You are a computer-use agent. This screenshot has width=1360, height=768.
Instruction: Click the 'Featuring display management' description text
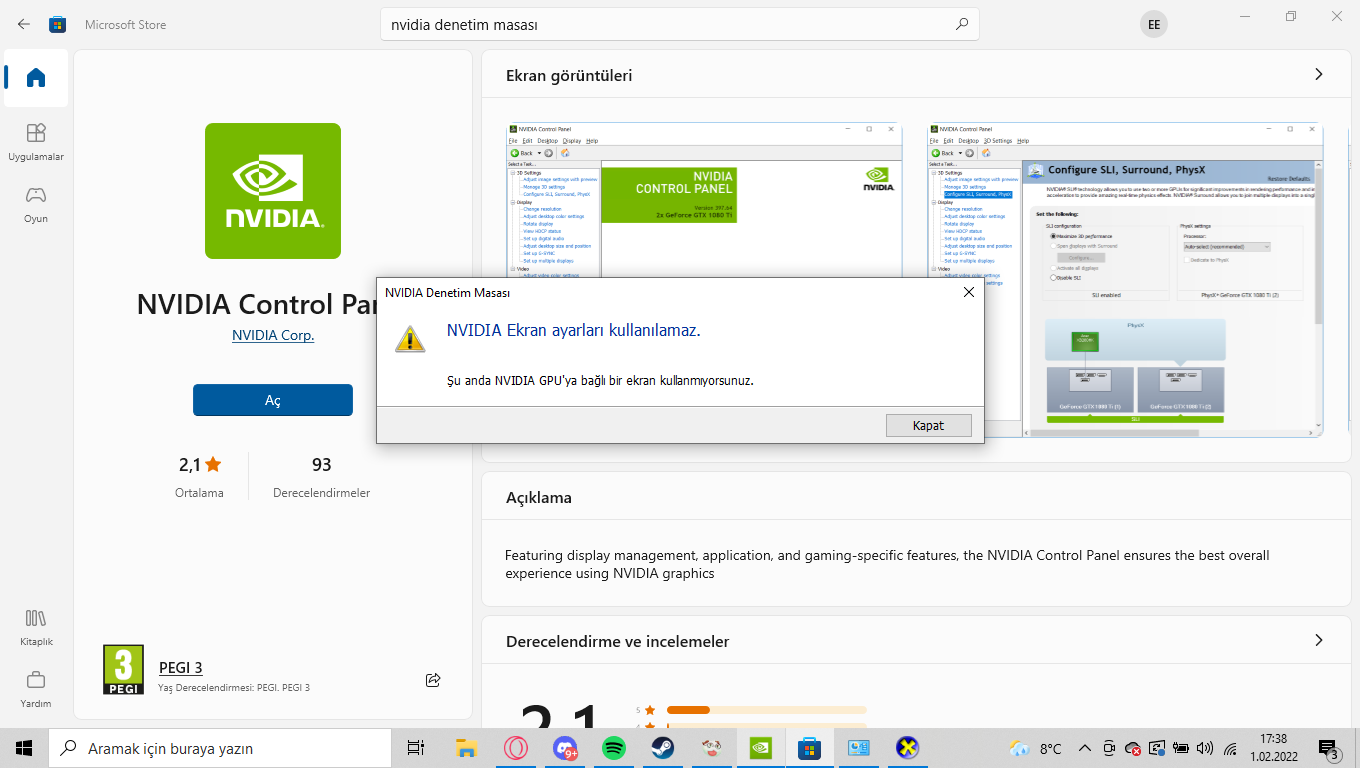(x=887, y=564)
